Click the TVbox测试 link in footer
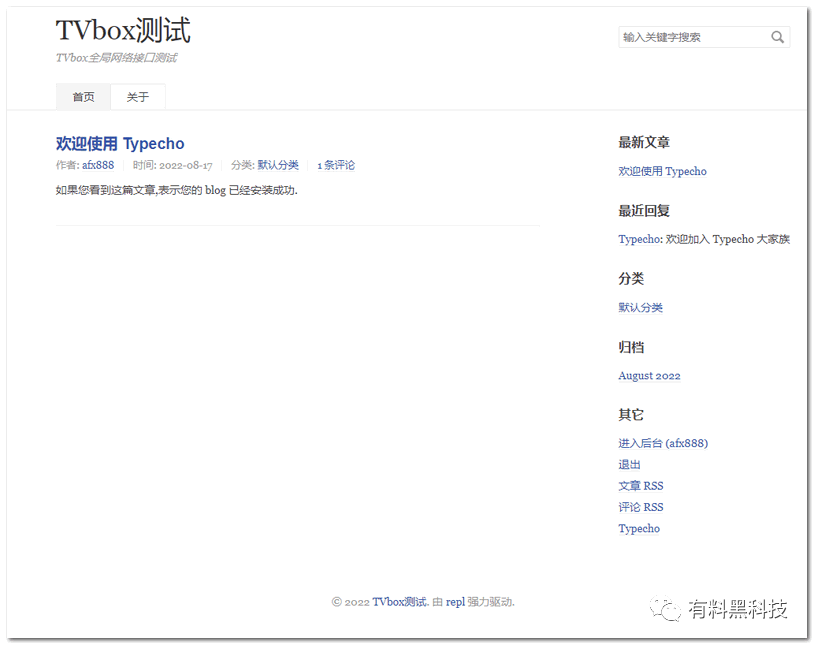The image size is (814, 645). click(400, 602)
